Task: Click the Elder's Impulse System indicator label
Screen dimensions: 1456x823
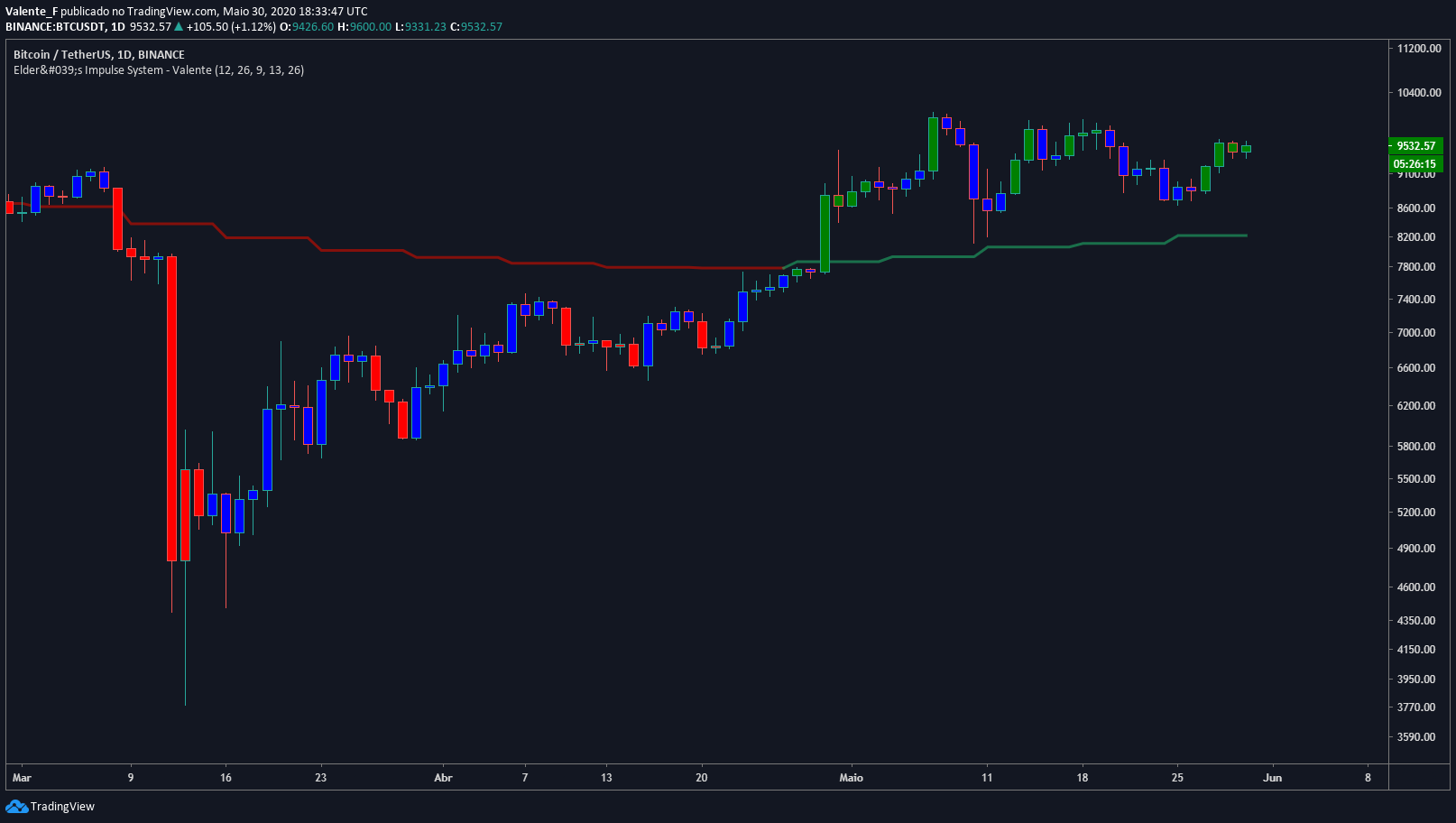Action: (x=159, y=70)
